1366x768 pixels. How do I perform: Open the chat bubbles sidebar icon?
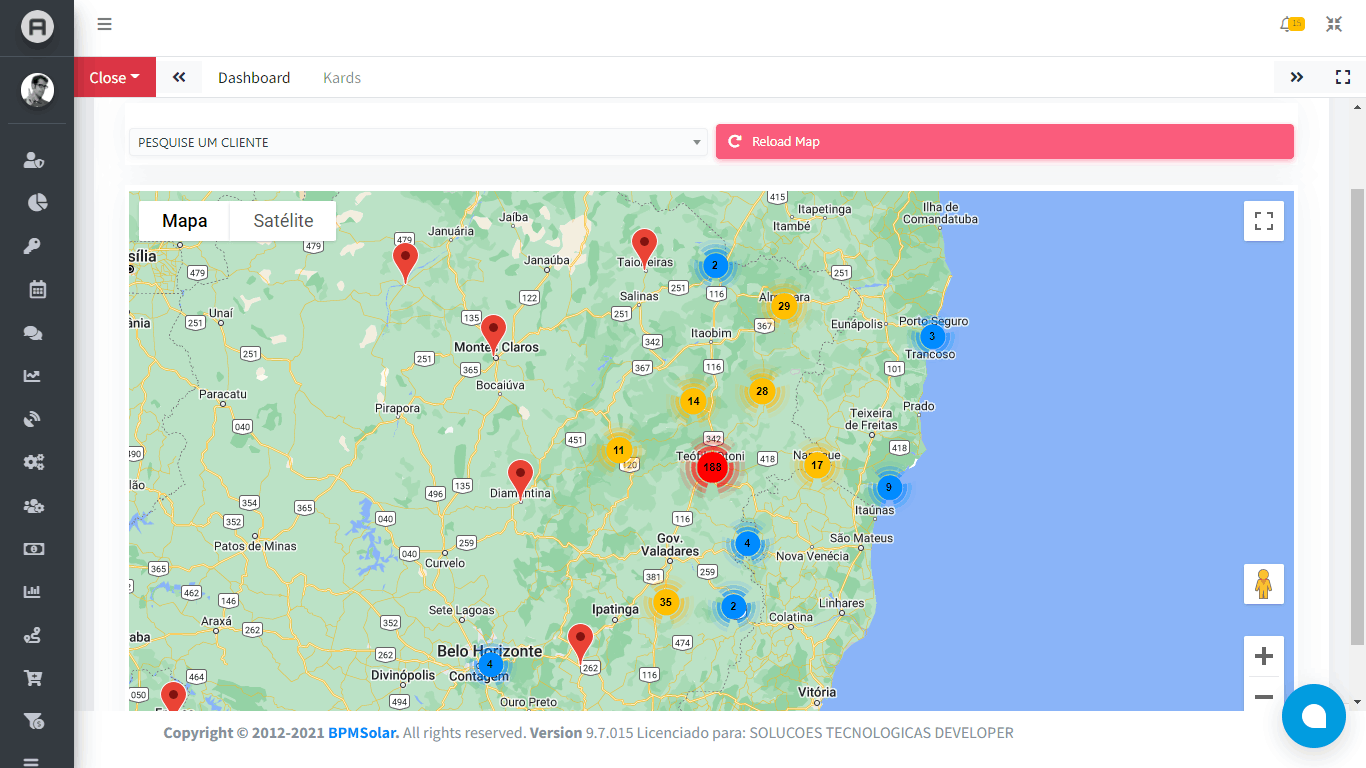tap(33, 333)
